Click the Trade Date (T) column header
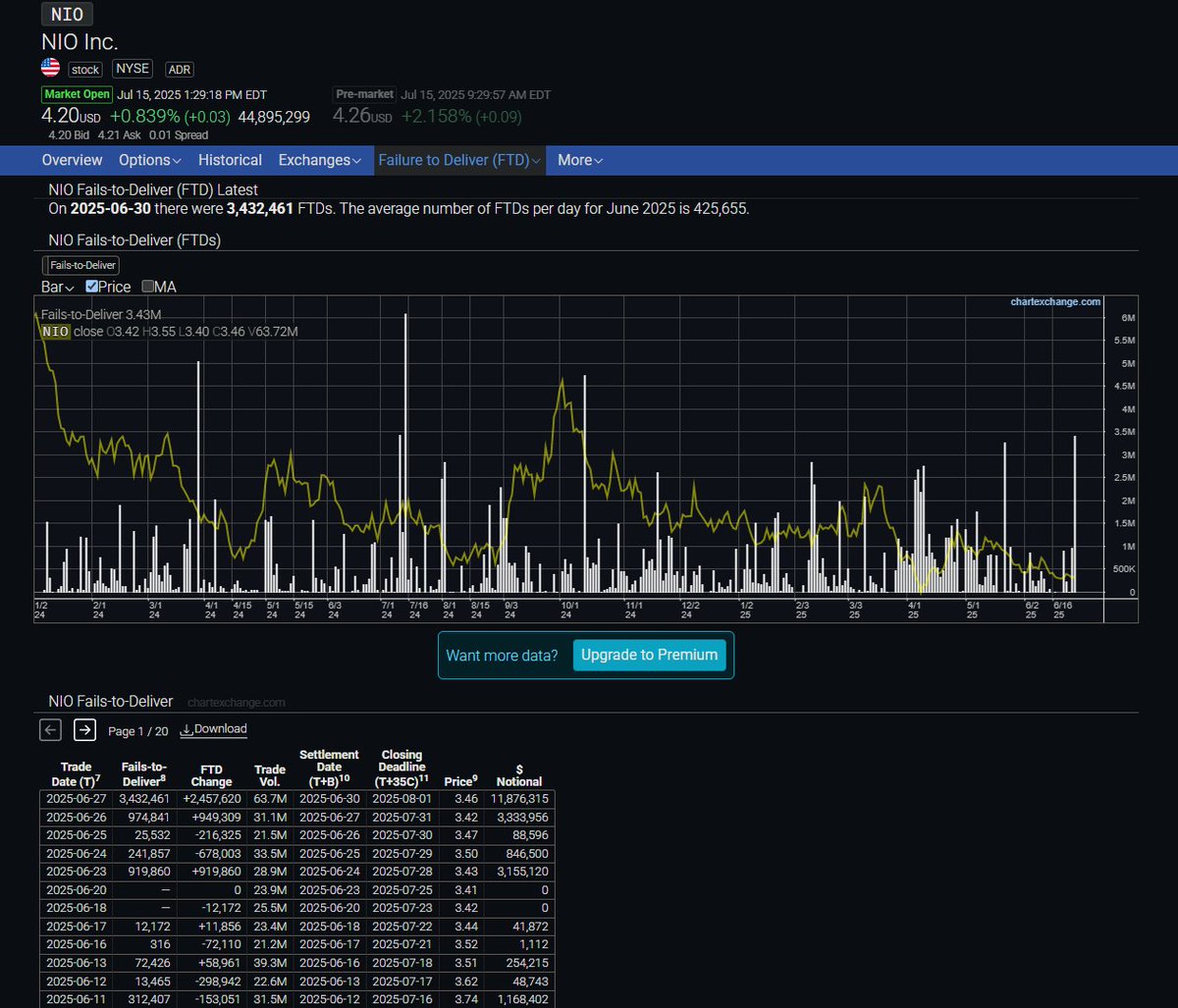The image size is (1178, 1008). click(x=76, y=774)
